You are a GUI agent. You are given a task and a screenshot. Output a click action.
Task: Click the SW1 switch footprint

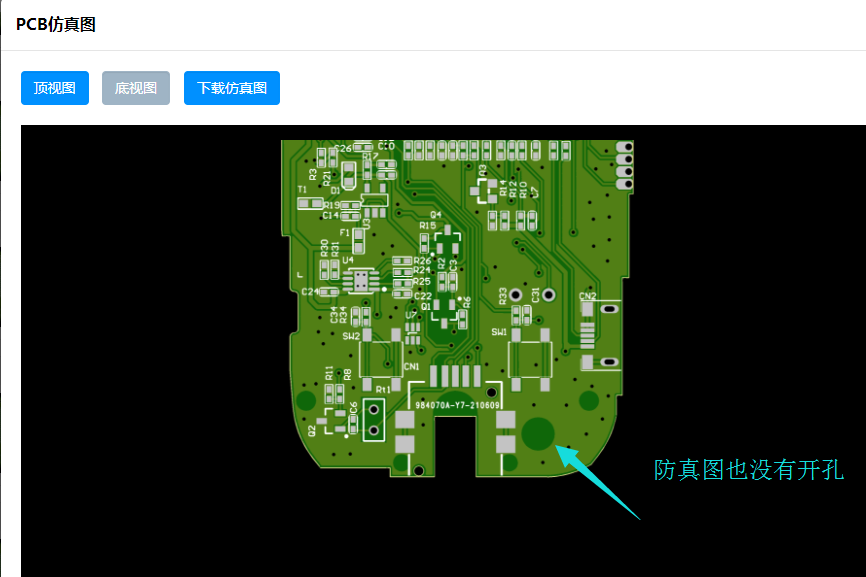(x=529, y=359)
